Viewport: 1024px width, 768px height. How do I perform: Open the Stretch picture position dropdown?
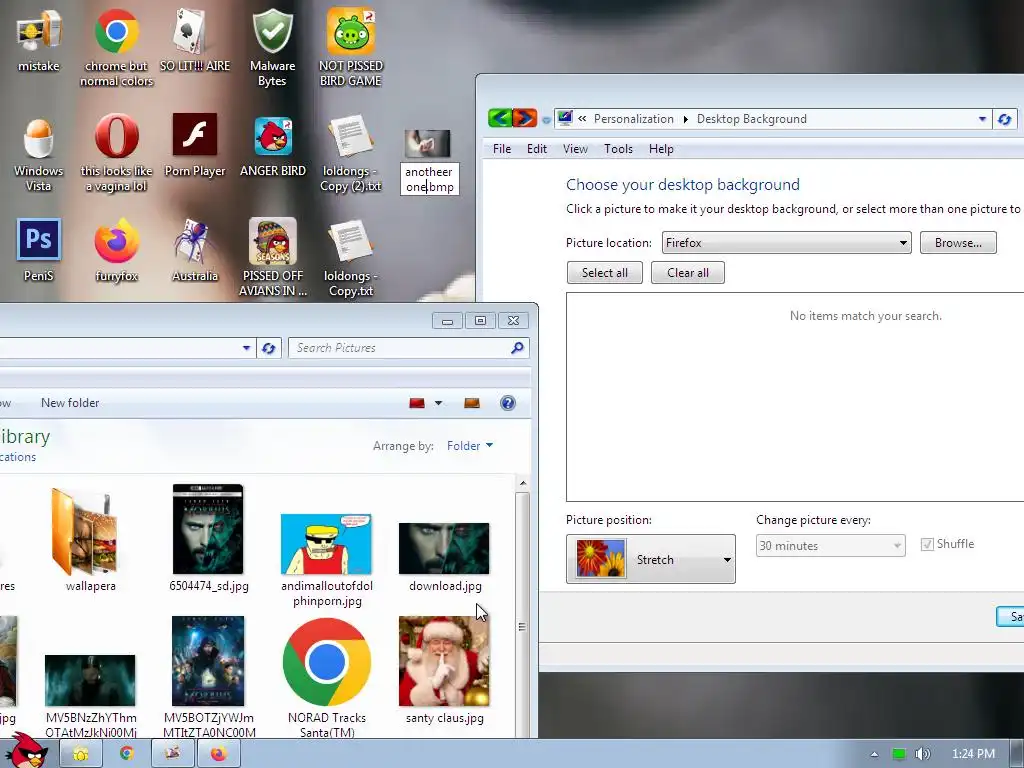[650, 559]
